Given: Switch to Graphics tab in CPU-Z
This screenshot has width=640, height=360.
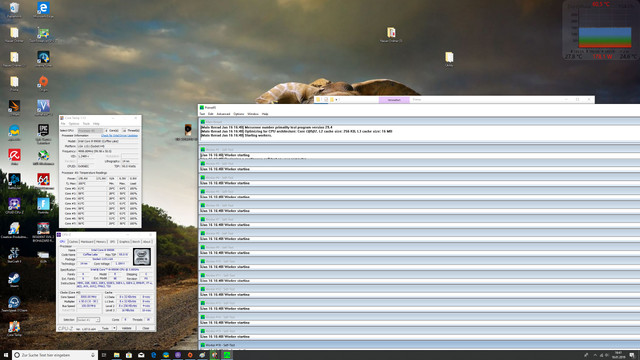Looking at the screenshot, I should pyautogui.click(x=124, y=242).
